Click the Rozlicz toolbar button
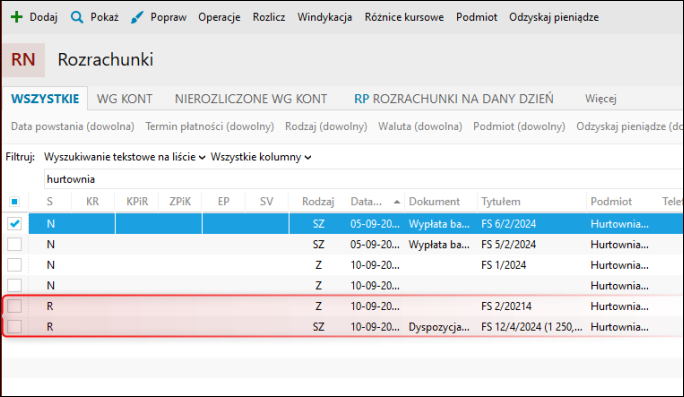The height and width of the screenshot is (397, 684). pos(269,17)
